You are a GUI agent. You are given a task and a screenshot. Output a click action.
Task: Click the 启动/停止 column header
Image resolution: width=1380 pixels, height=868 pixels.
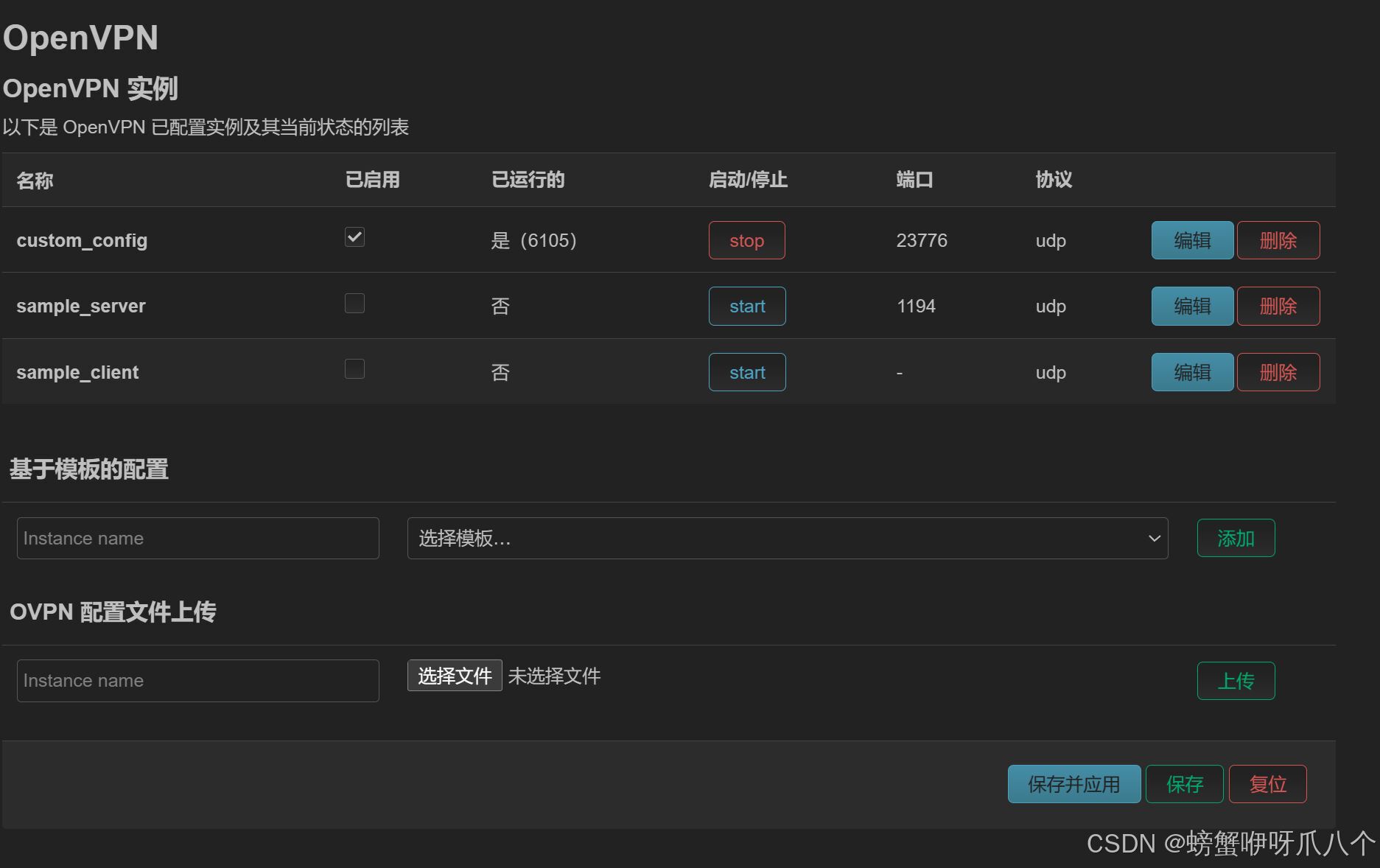pos(748,180)
